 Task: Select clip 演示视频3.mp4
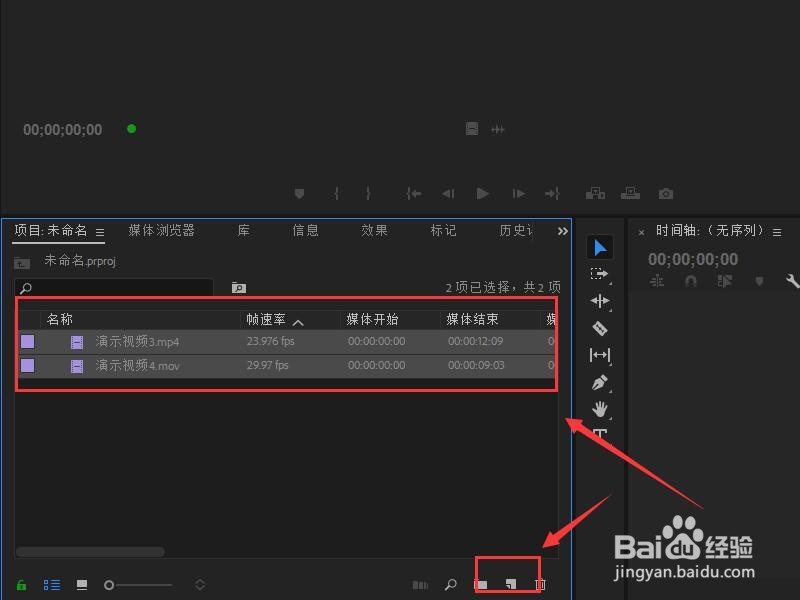pos(137,341)
